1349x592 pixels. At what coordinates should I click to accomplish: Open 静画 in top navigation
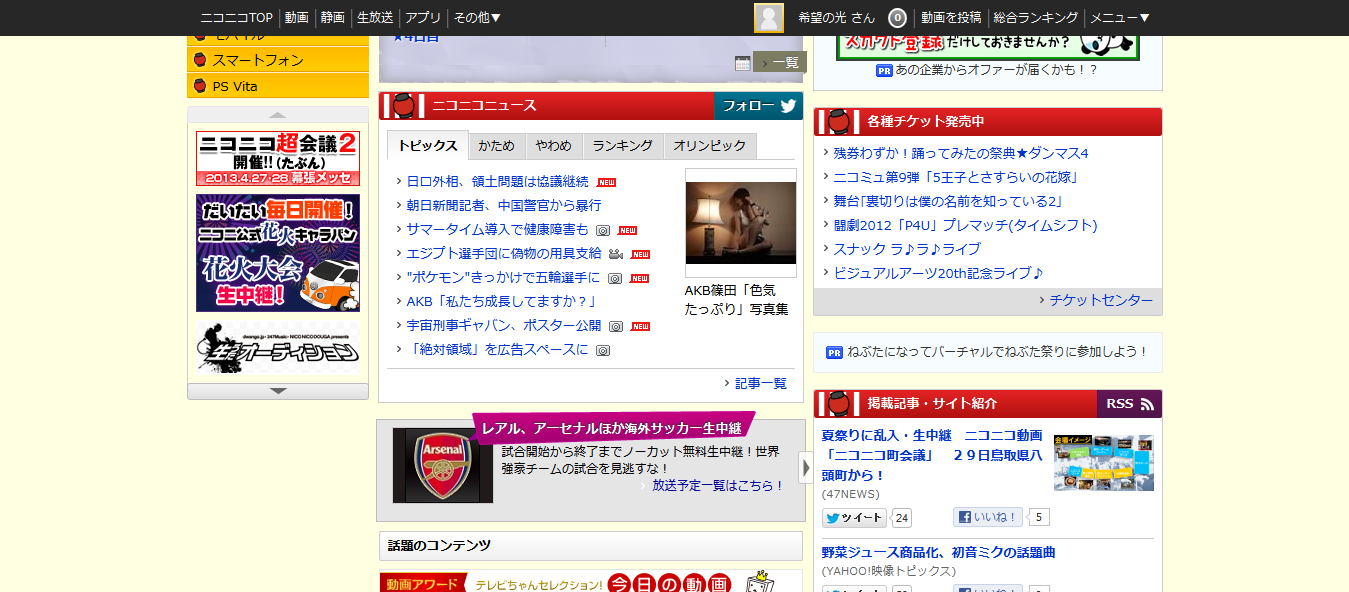pyautogui.click(x=333, y=18)
